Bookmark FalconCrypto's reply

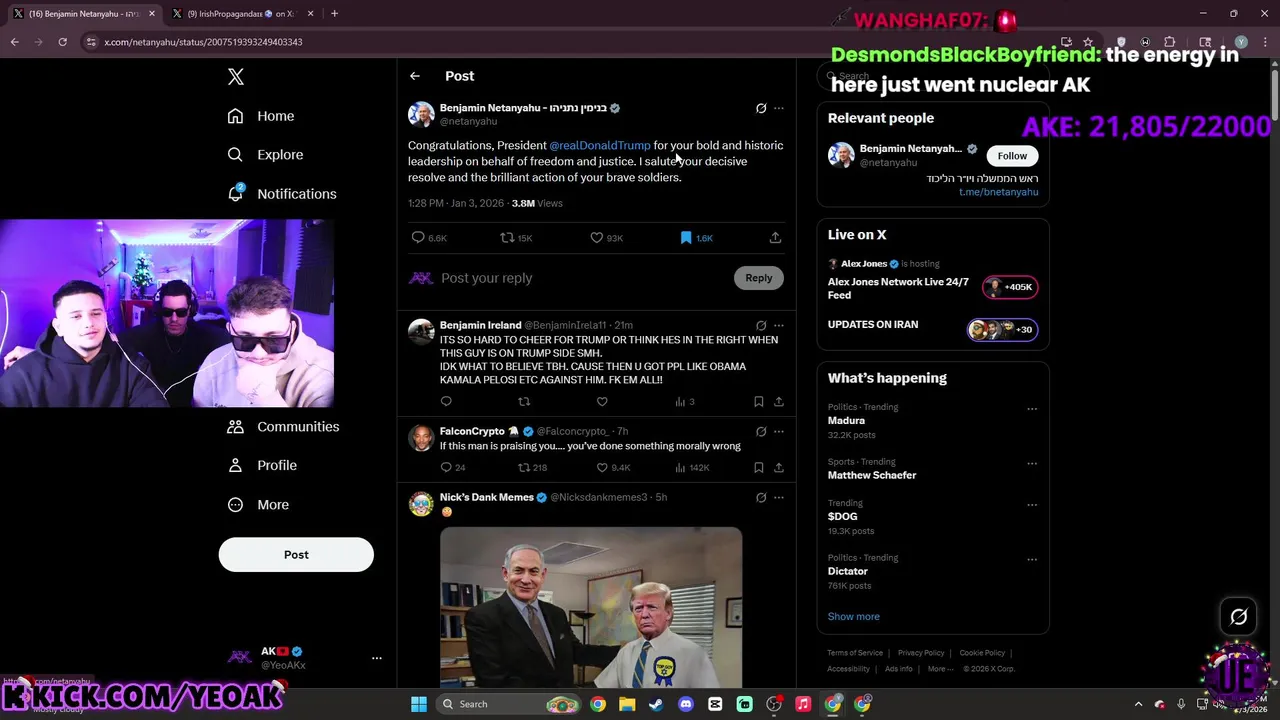759,468
